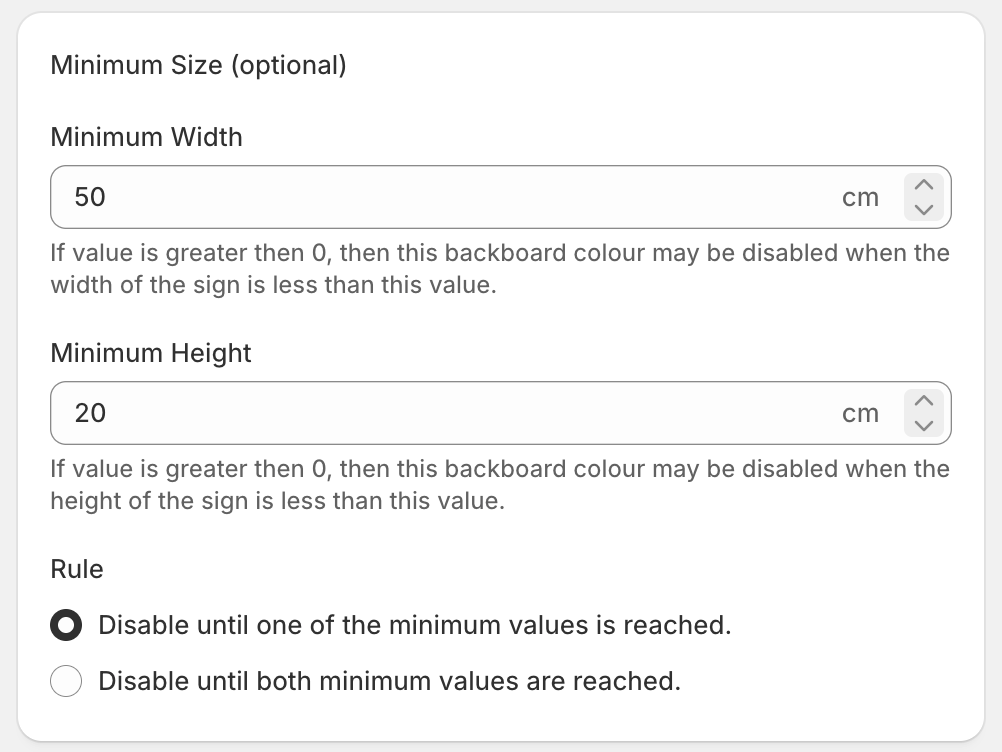1002x752 pixels.
Task: Select 'Disable until one of the minimum values' radio
Action: (x=66, y=625)
